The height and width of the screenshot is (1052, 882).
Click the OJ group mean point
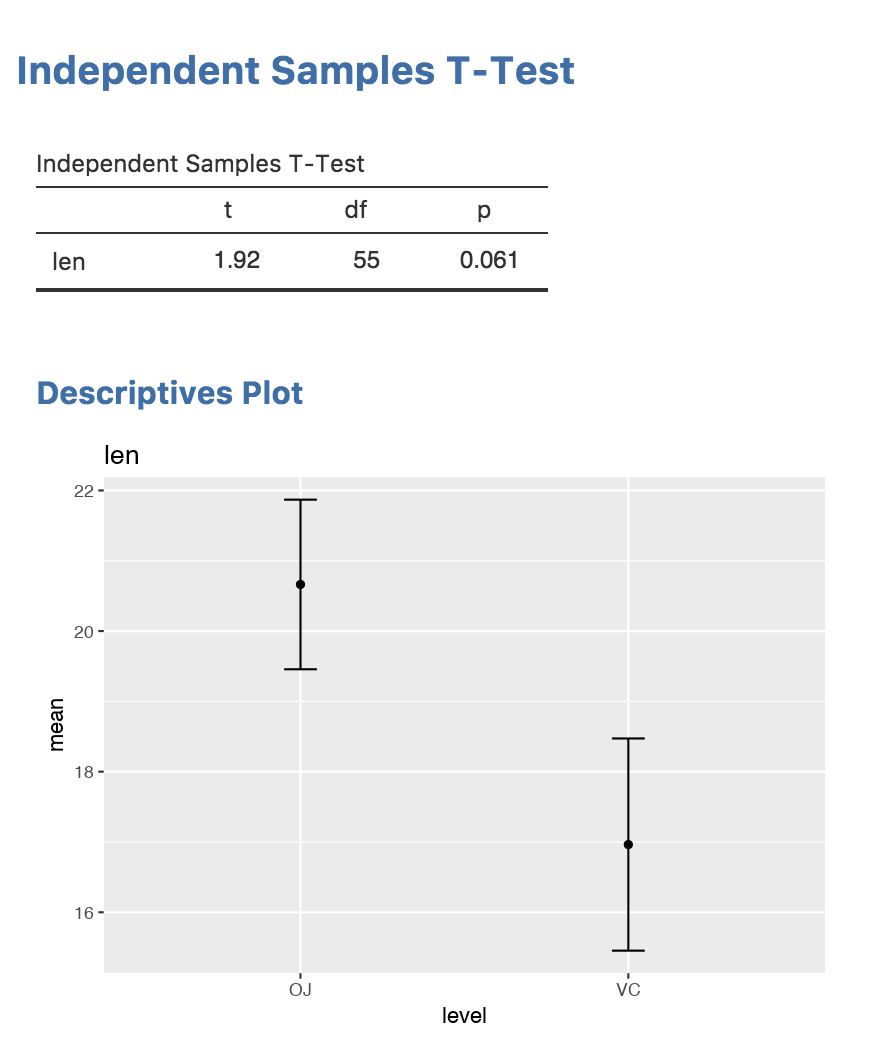pos(300,584)
